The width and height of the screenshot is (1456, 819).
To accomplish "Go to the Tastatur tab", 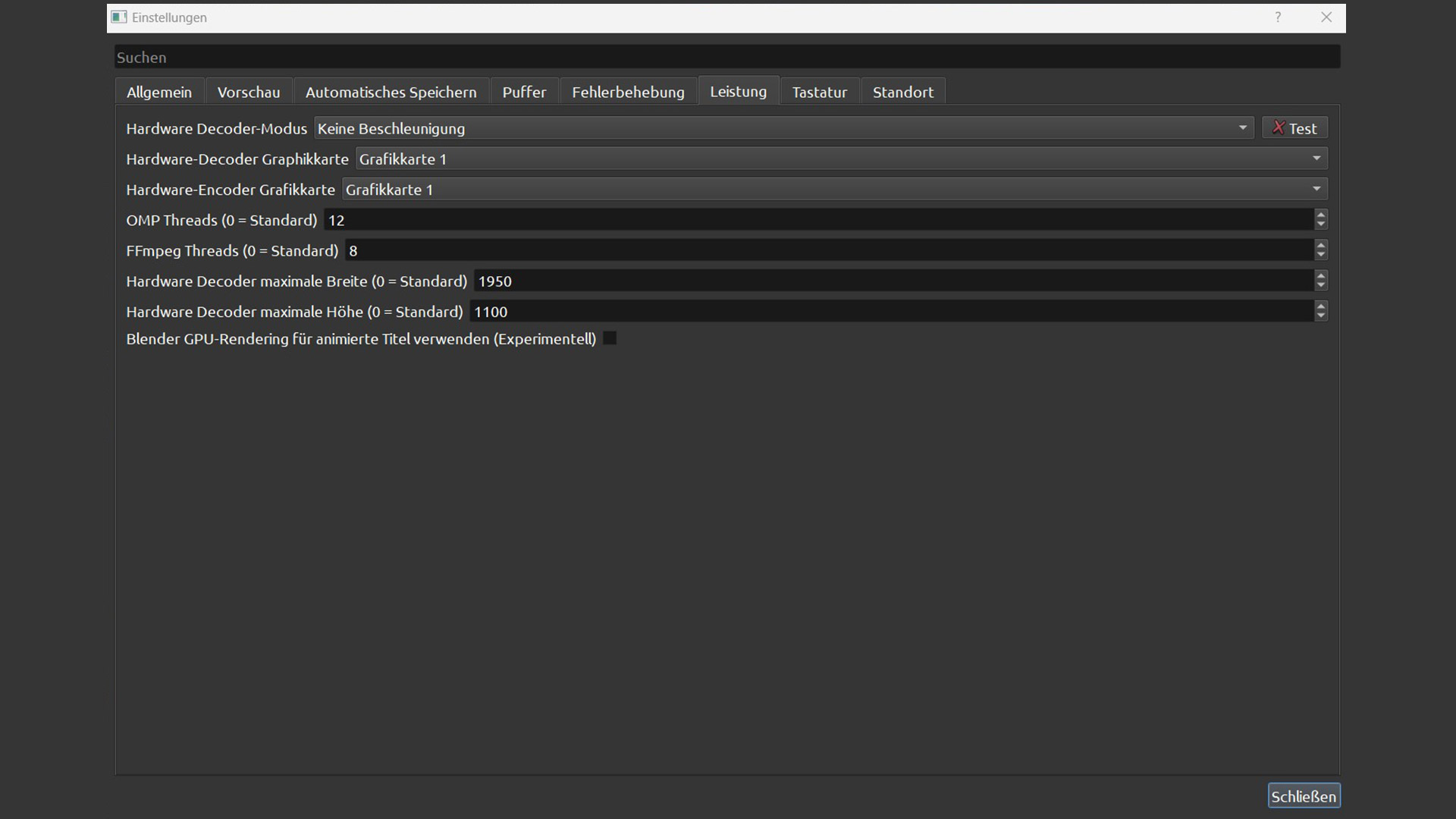I will click(819, 92).
